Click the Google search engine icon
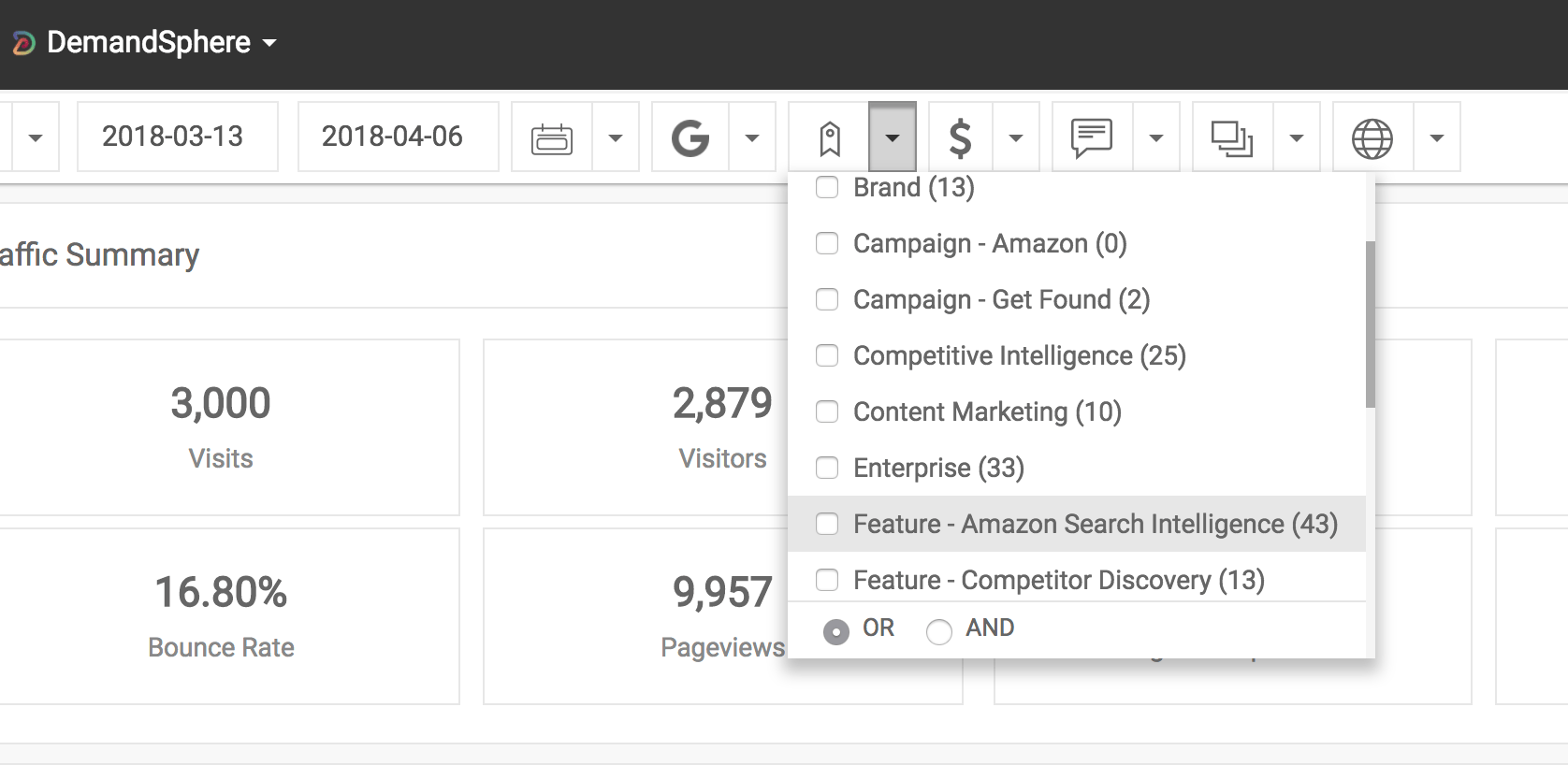The height and width of the screenshot is (765, 1568). pyautogui.click(x=690, y=137)
